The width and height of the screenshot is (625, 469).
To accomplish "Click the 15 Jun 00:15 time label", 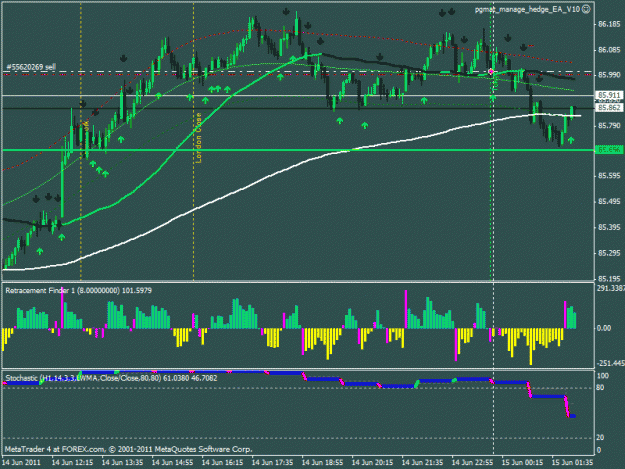I will click(x=523, y=462).
